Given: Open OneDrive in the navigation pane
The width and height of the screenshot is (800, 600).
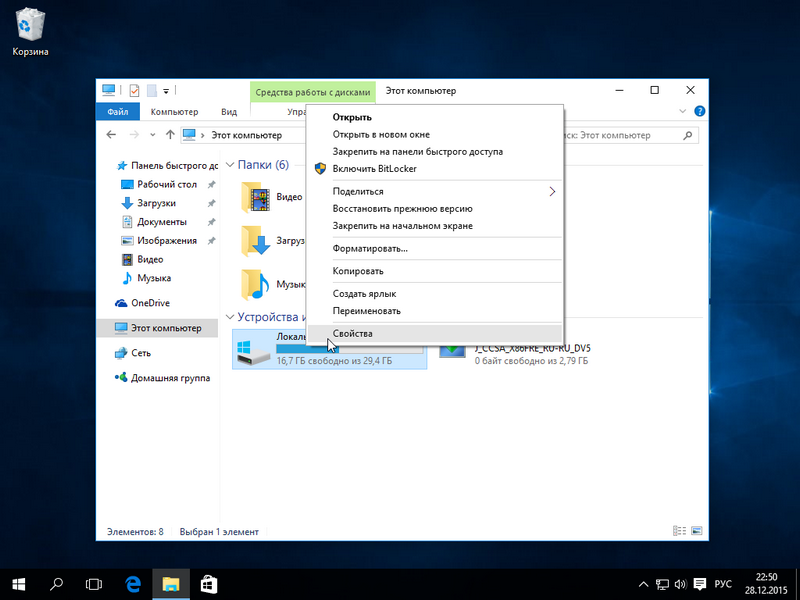Looking at the screenshot, I should [150, 303].
